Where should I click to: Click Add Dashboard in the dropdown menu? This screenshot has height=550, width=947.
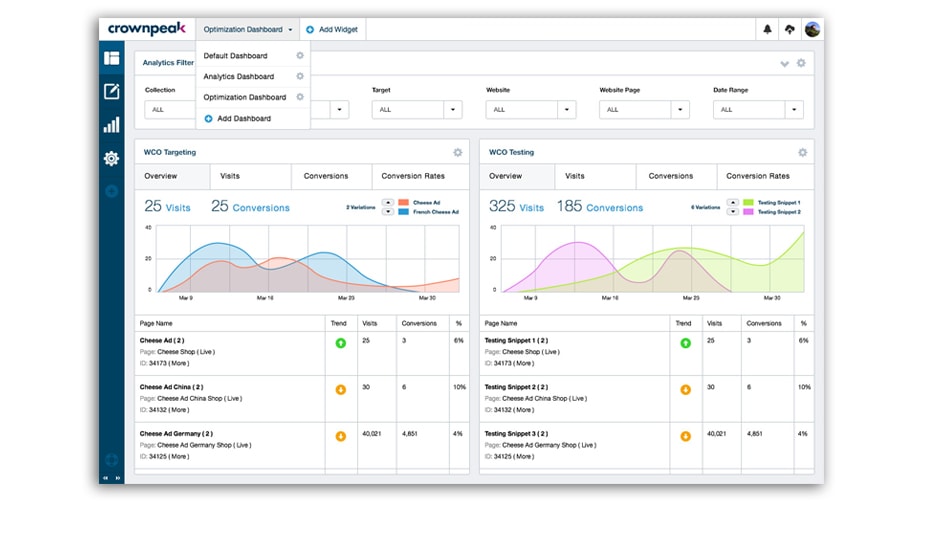[x=243, y=119]
